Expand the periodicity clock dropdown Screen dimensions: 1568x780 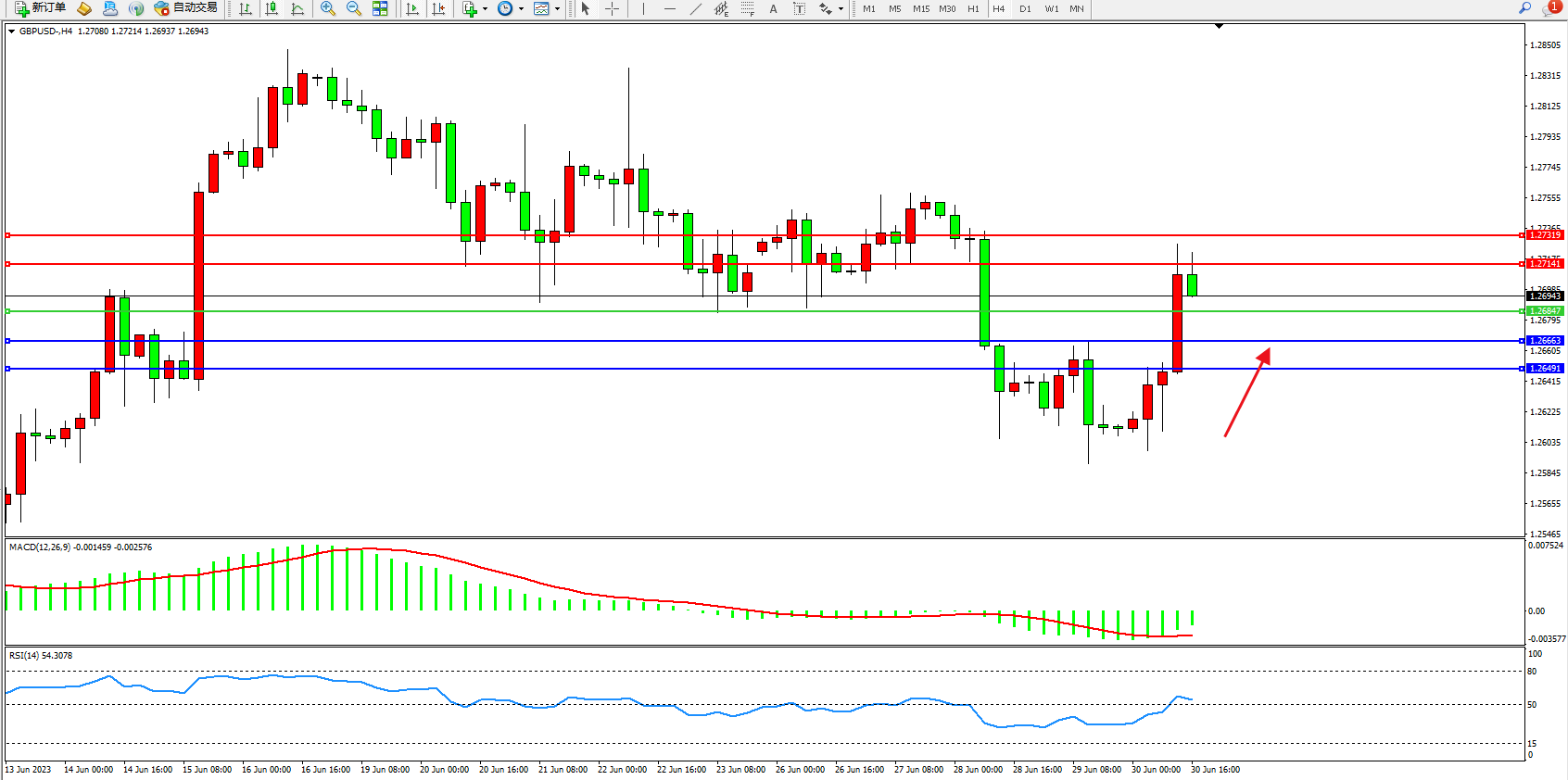(x=521, y=8)
